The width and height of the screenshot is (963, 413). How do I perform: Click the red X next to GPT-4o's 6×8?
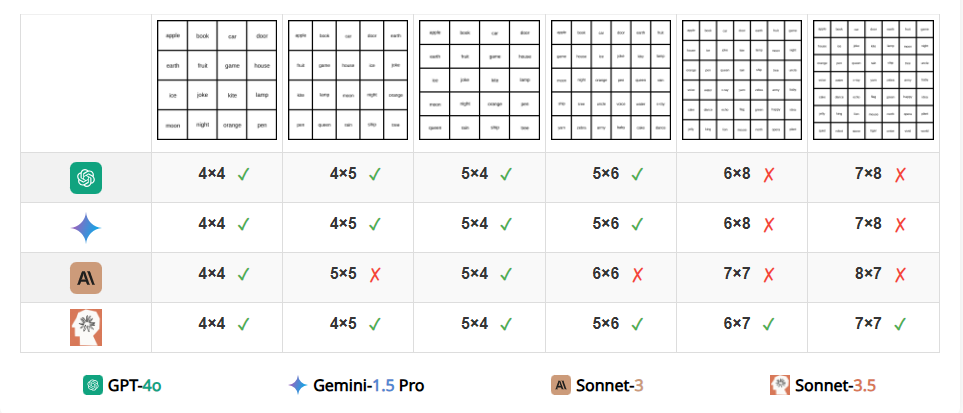click(768, 175)
